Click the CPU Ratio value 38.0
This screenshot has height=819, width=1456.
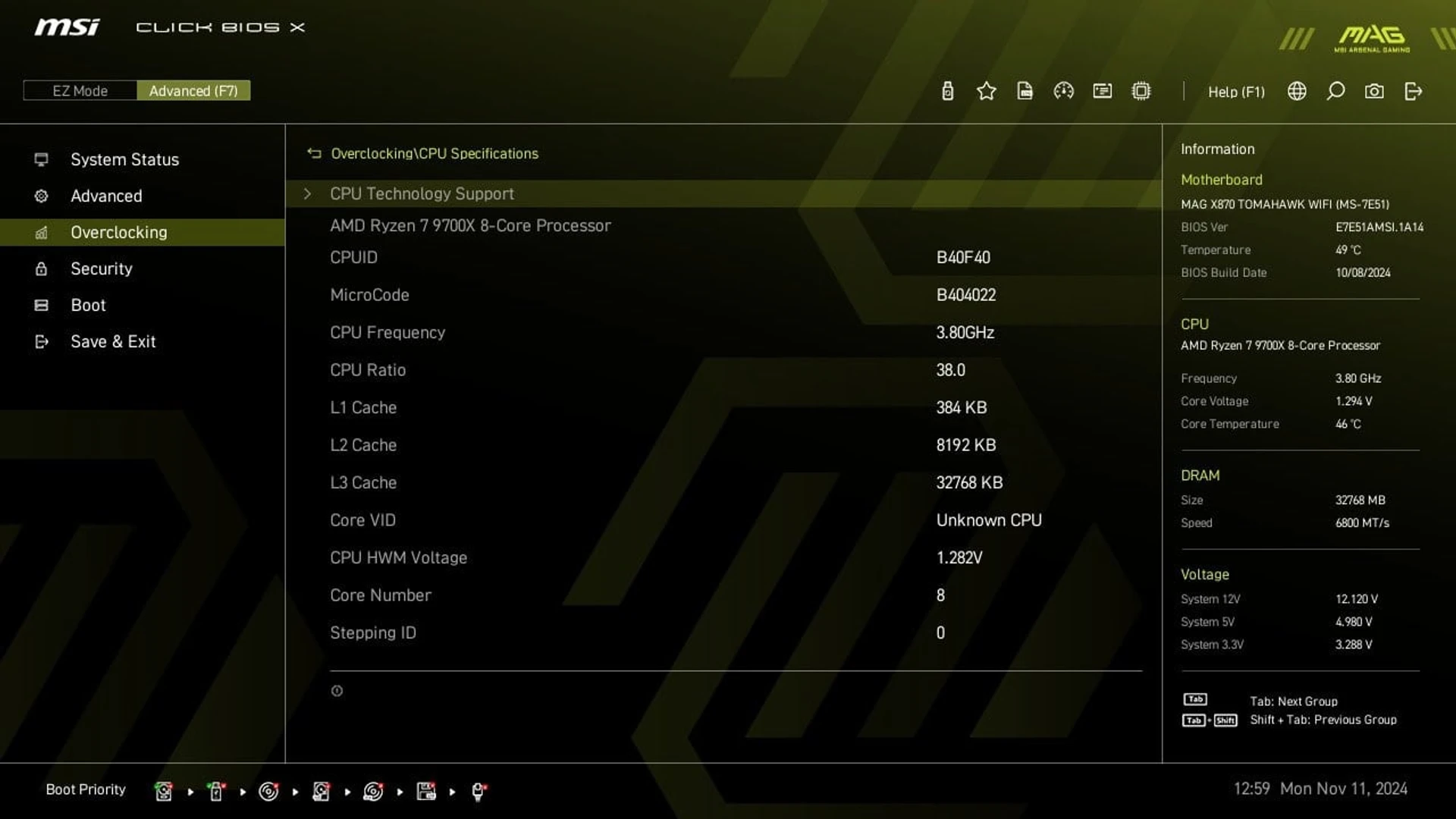951,370
